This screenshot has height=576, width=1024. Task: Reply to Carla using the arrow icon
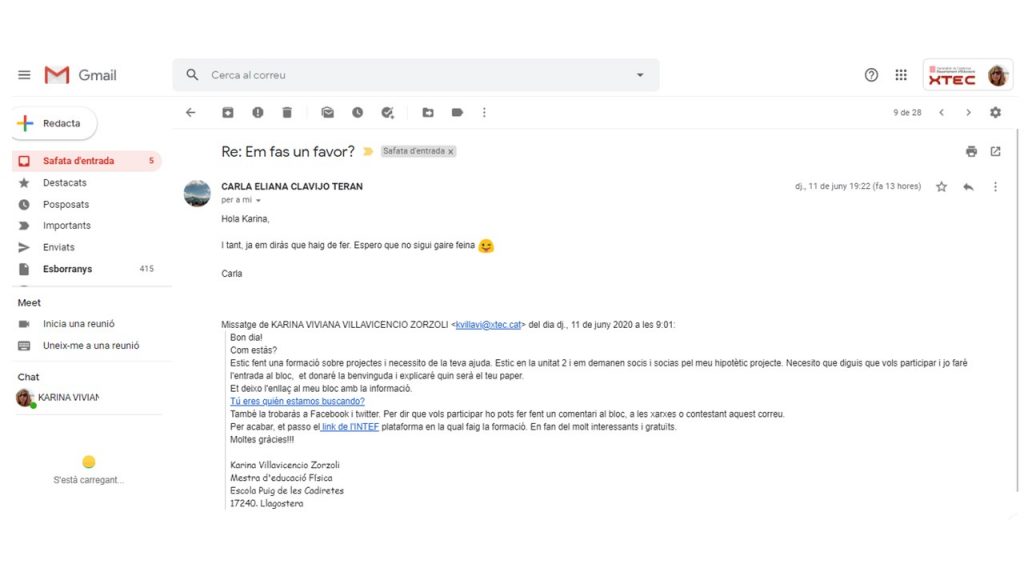pos(968,187)
